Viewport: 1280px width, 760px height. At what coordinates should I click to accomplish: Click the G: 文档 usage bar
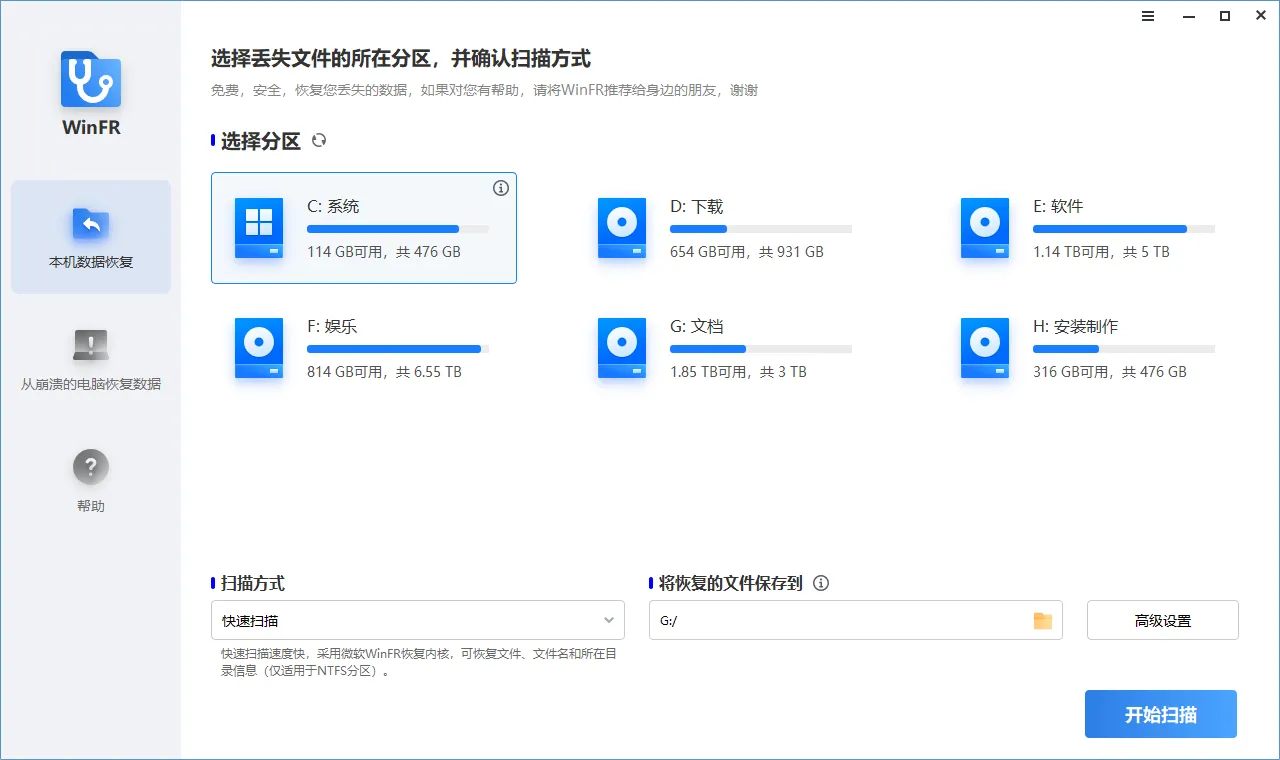point(761,349)
